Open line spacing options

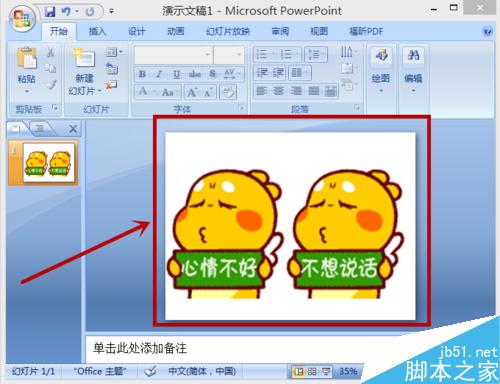(x=315, y=54)
